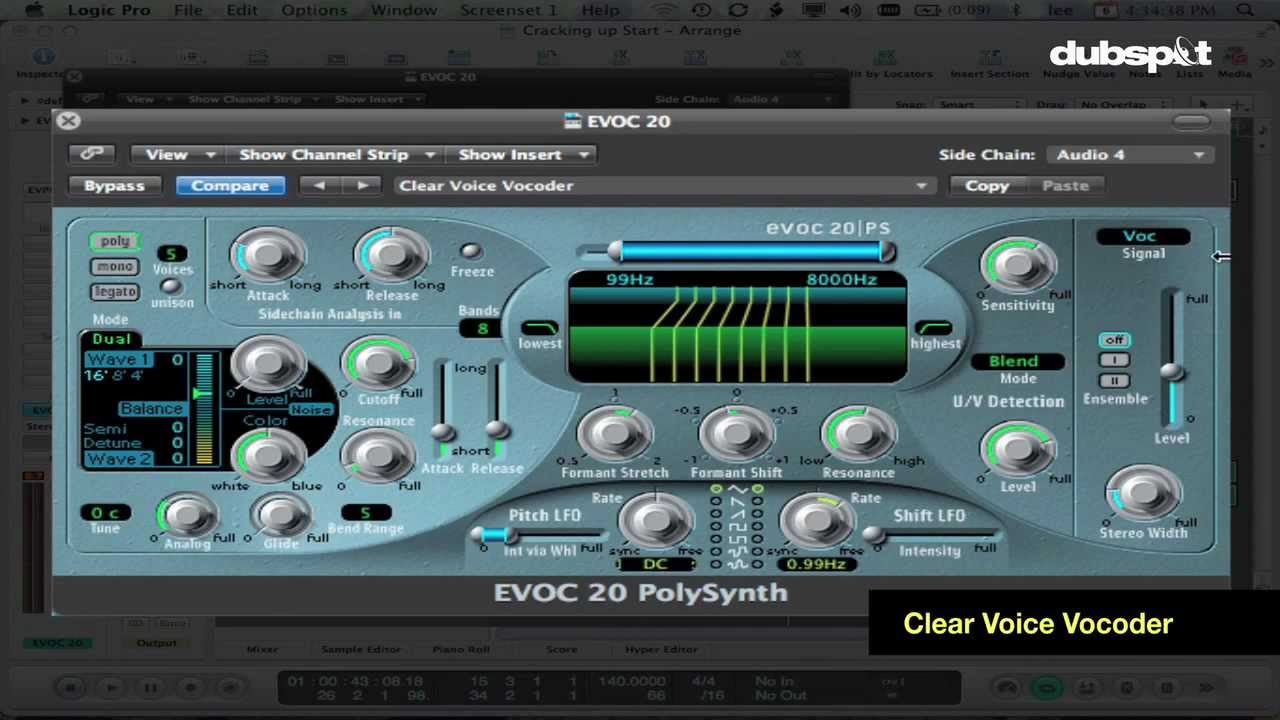The image size is (1280, 720).
Task: Toggle the Bypass button
Action: pyautogui.click(x=114, y=185)
